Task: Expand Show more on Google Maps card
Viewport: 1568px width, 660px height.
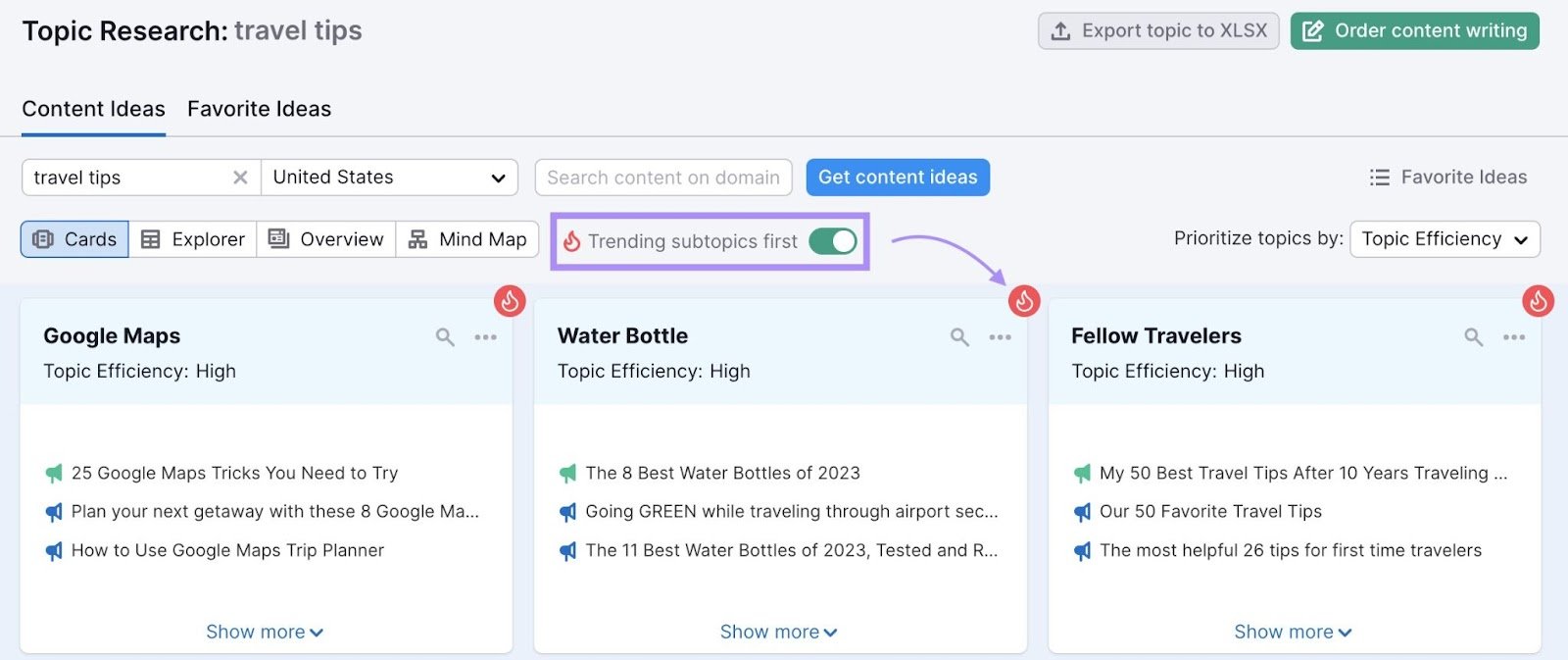Action: tap(265, 633)
